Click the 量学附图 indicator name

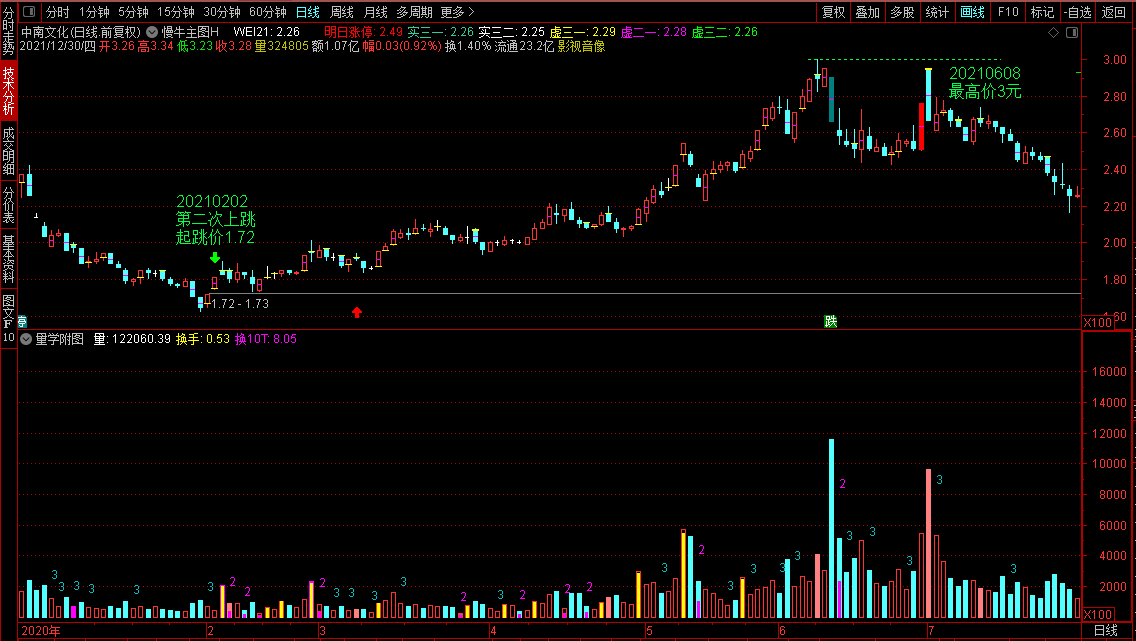tap(59, 339)
